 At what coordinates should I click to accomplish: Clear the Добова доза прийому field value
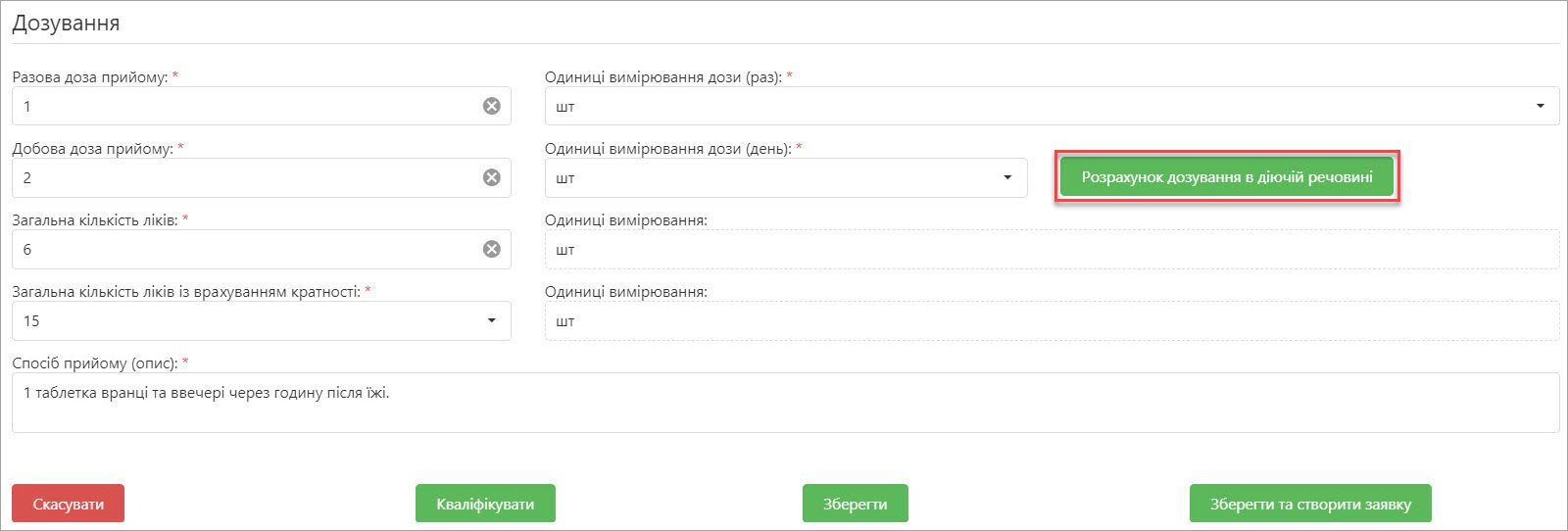(492, 177)
